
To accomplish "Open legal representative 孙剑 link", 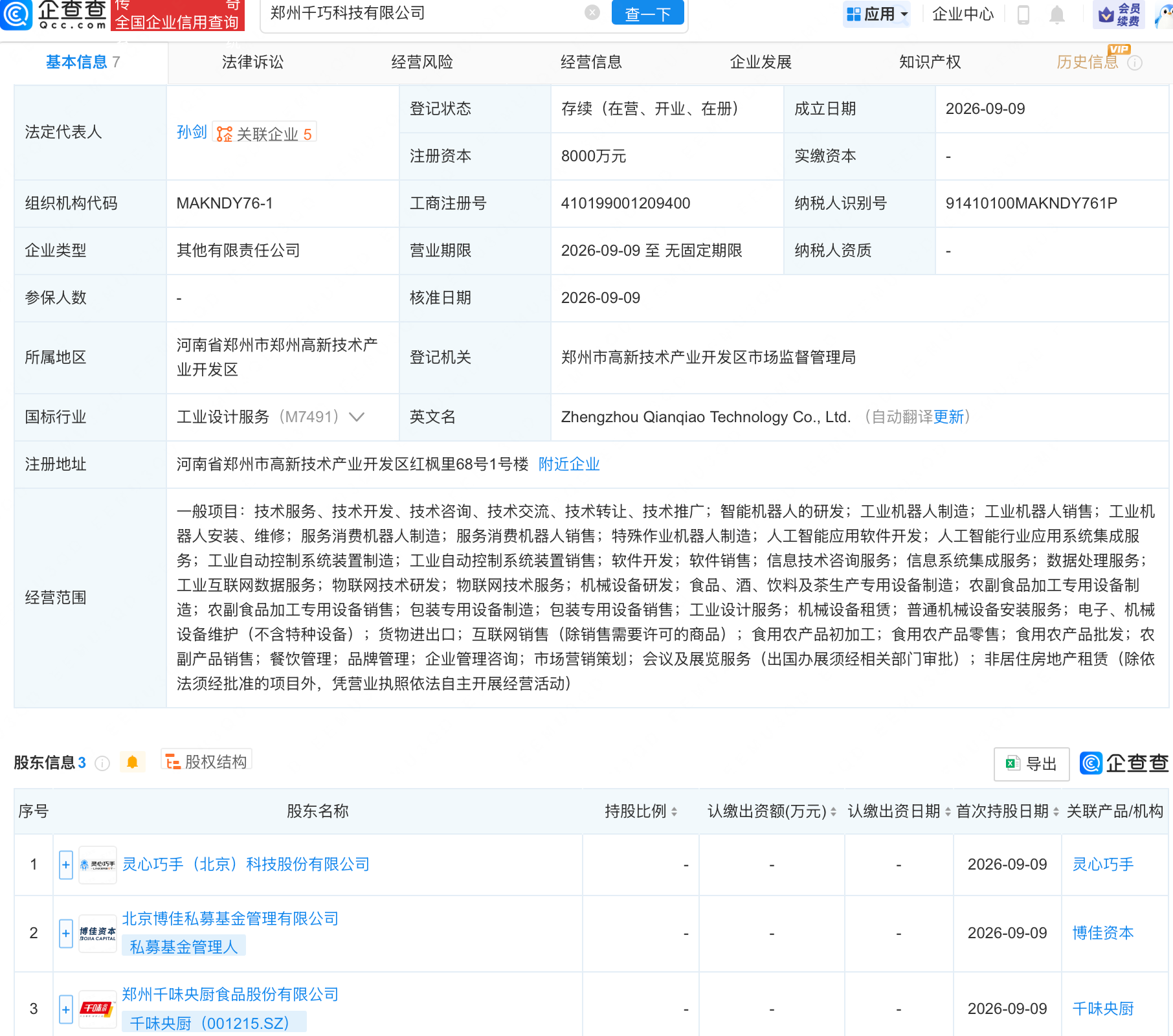I will 192,132.
